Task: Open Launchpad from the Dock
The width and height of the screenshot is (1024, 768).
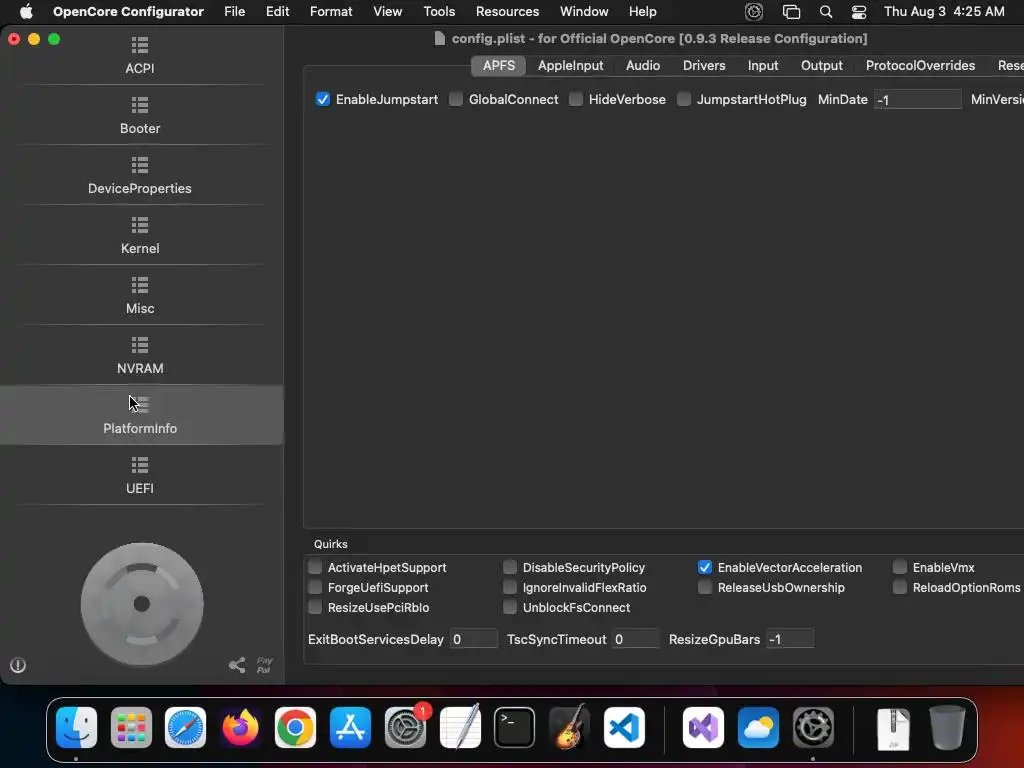Action: [131, 727]
